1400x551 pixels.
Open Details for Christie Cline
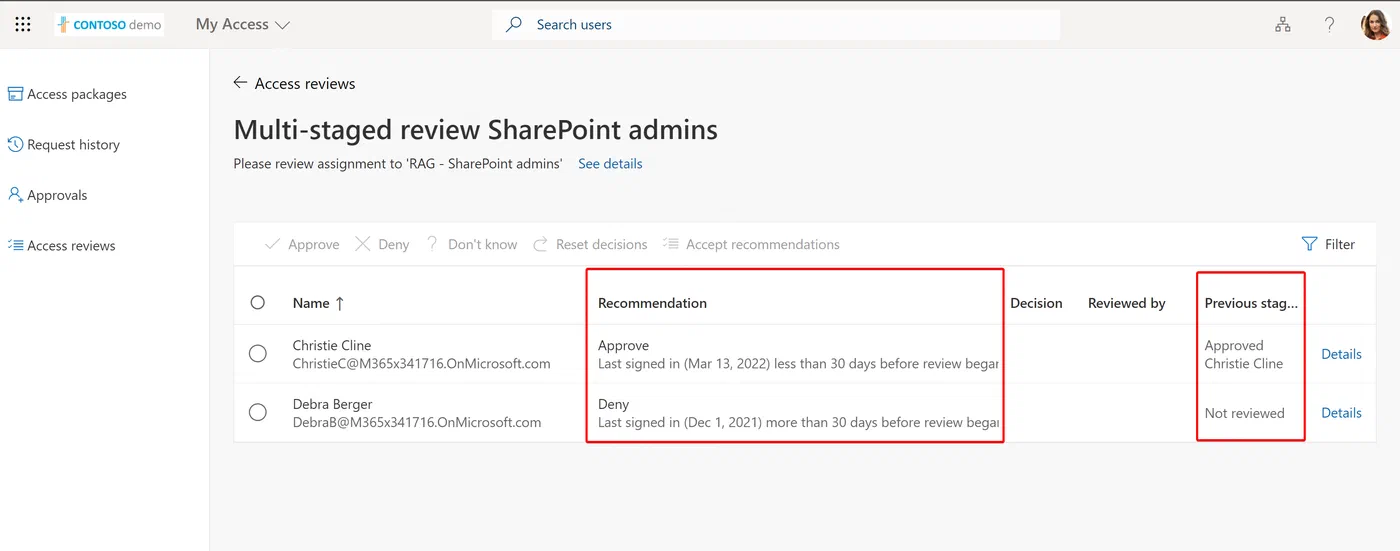coord(1341,354)
